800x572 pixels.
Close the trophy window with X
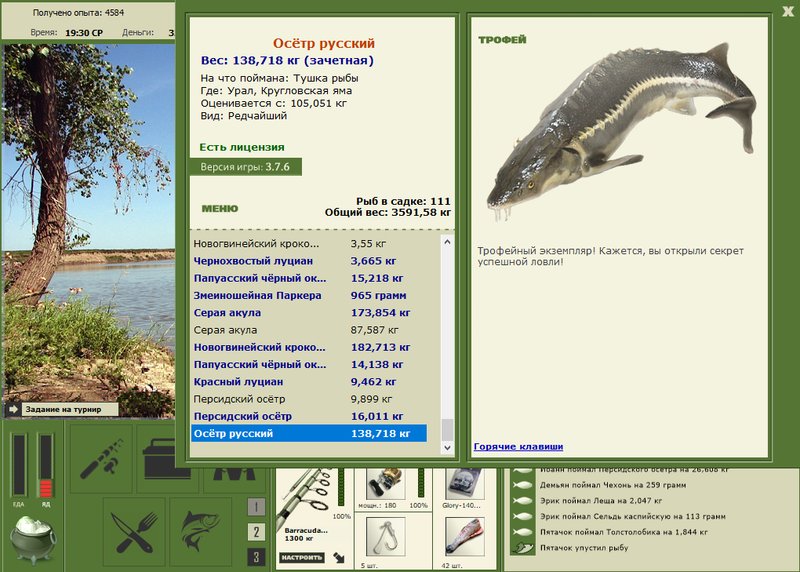(788, 11)
